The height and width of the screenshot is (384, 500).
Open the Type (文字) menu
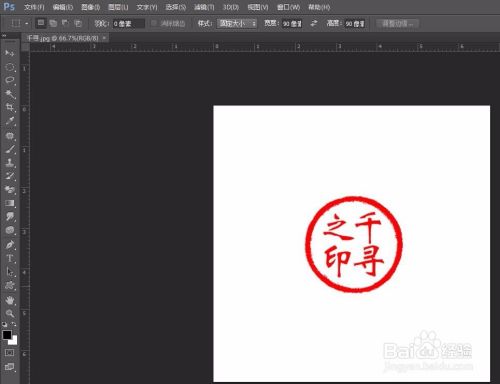click(x=147, y=7)
